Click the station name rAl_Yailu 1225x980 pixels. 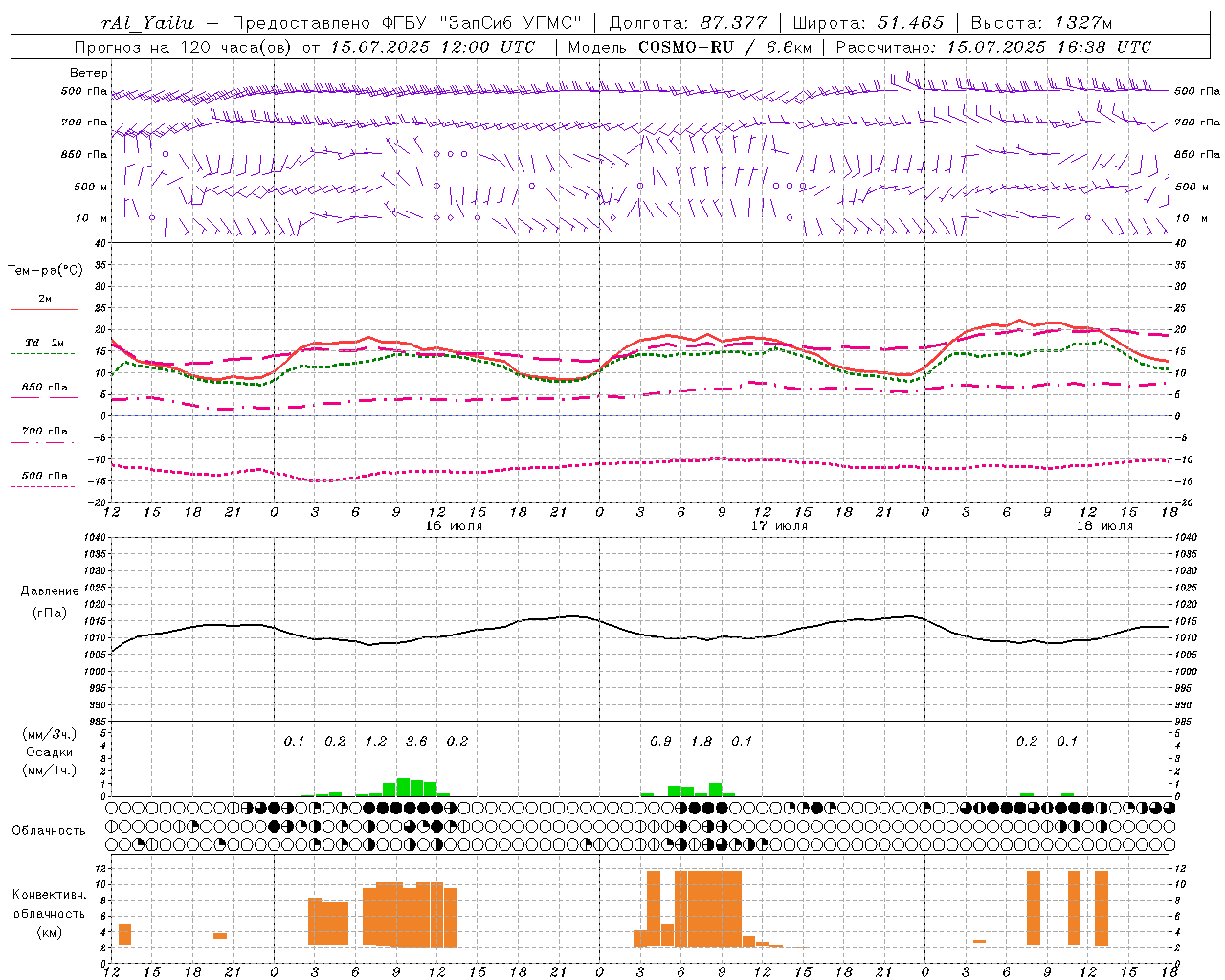(146, 23)
